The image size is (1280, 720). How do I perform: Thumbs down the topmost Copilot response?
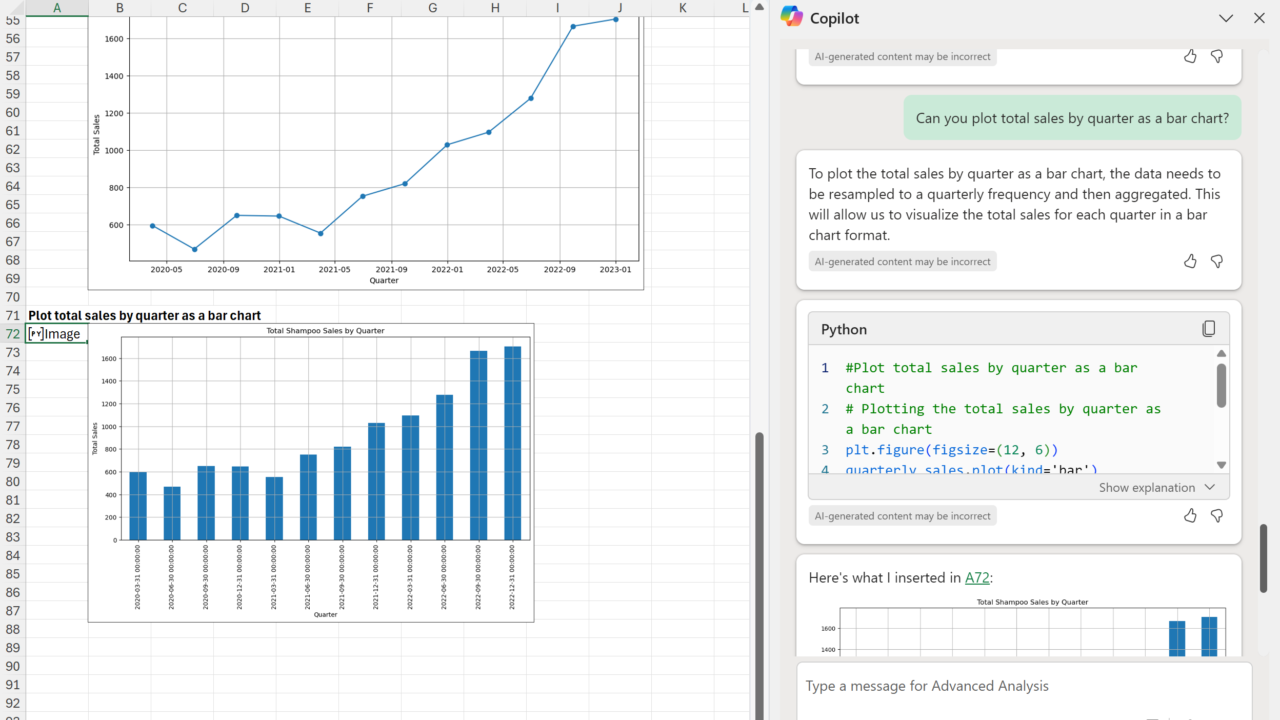[1217, 56]
